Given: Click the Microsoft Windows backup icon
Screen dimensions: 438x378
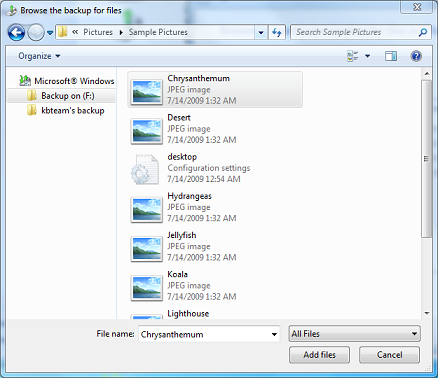Looking at the screenshot, I should pyautogui.click(x=25, y=81).
